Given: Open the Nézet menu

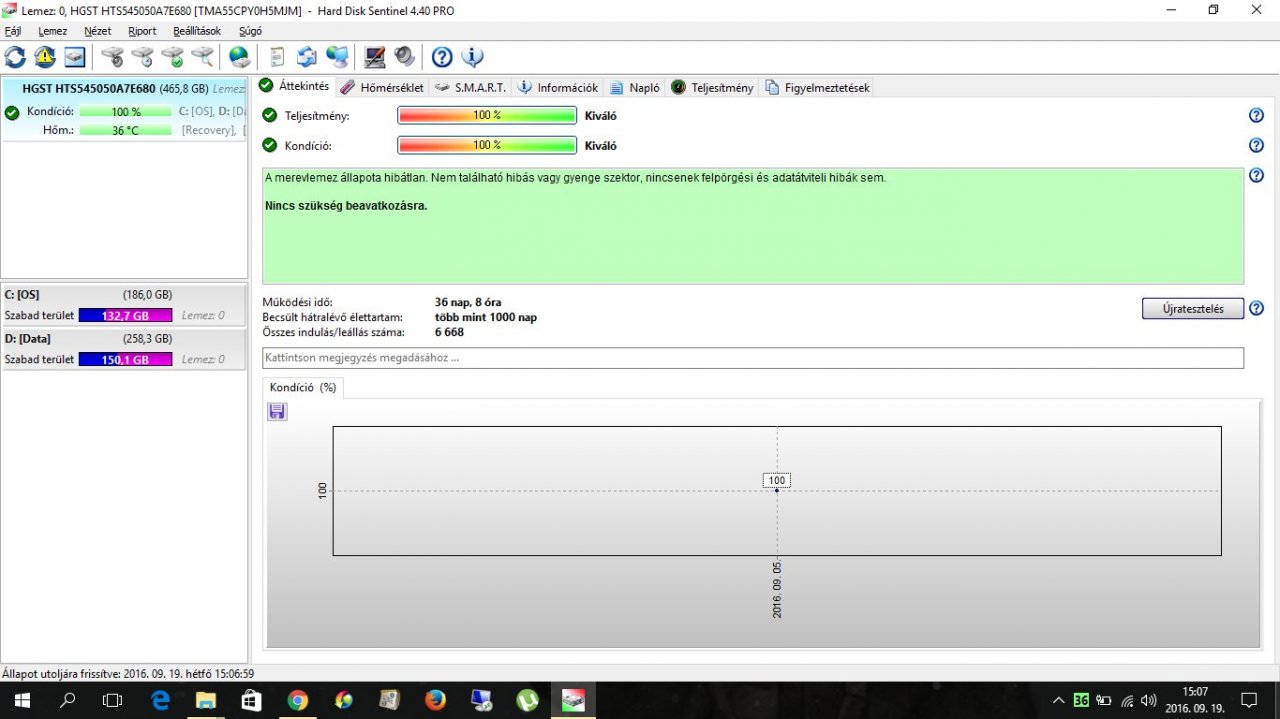Looking at the screenshot, I should coord(98,31).
